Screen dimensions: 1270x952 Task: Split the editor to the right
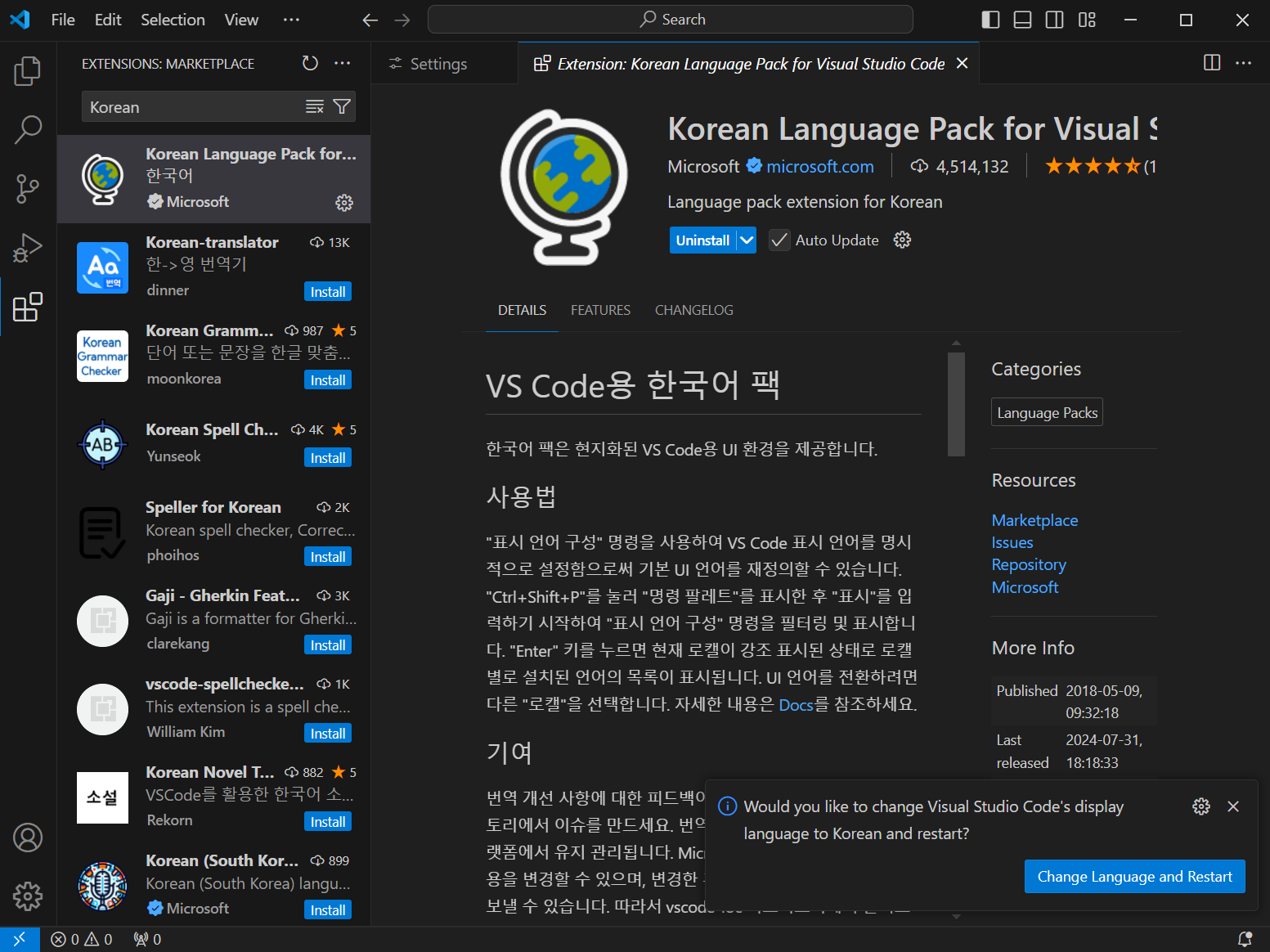pos(1212,63)
